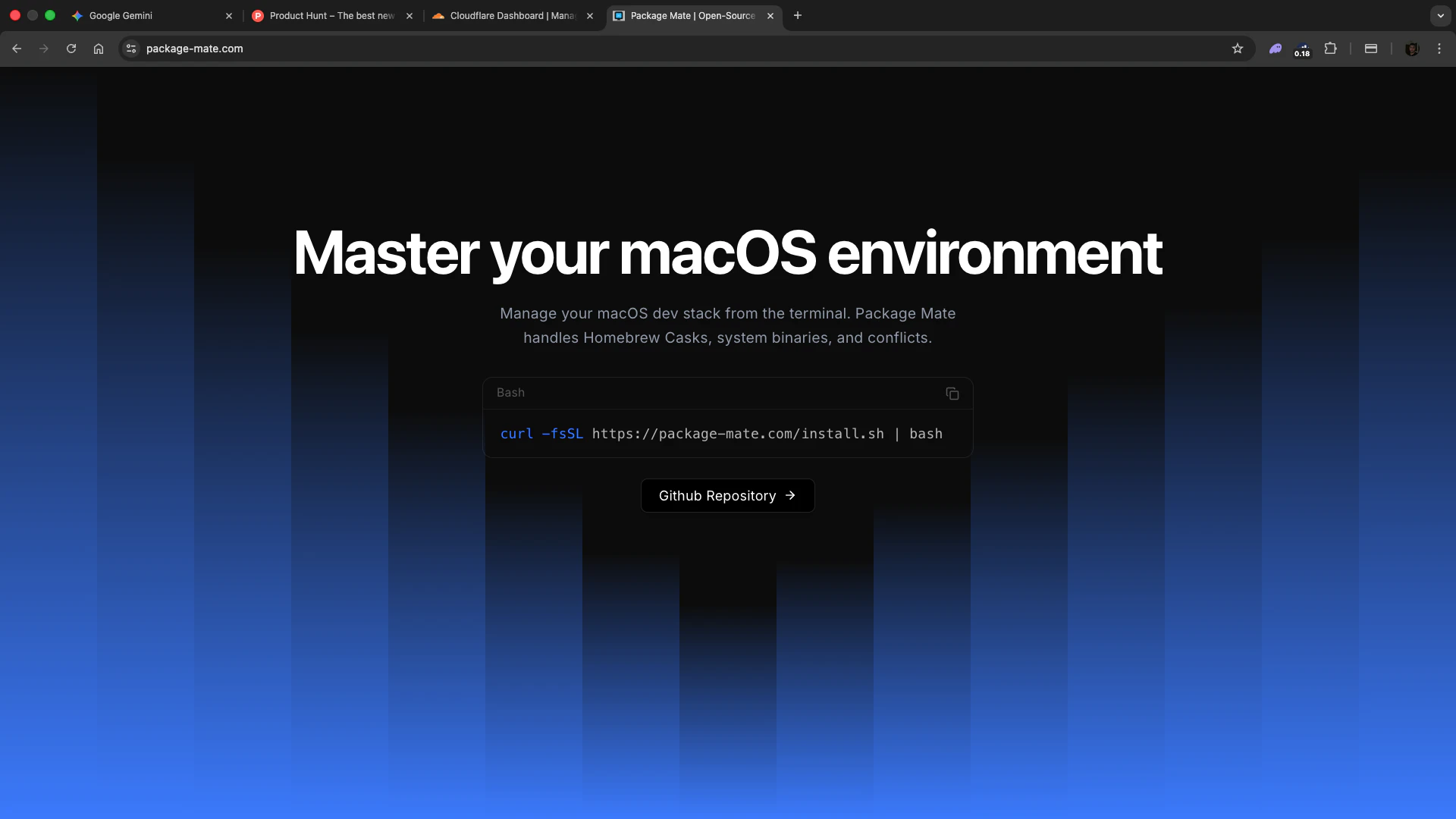Image resolution: width=1456 pixels, height=819 pixels.
Task: Expand the tab search dropdown arrow
Action: (1440, 15)
